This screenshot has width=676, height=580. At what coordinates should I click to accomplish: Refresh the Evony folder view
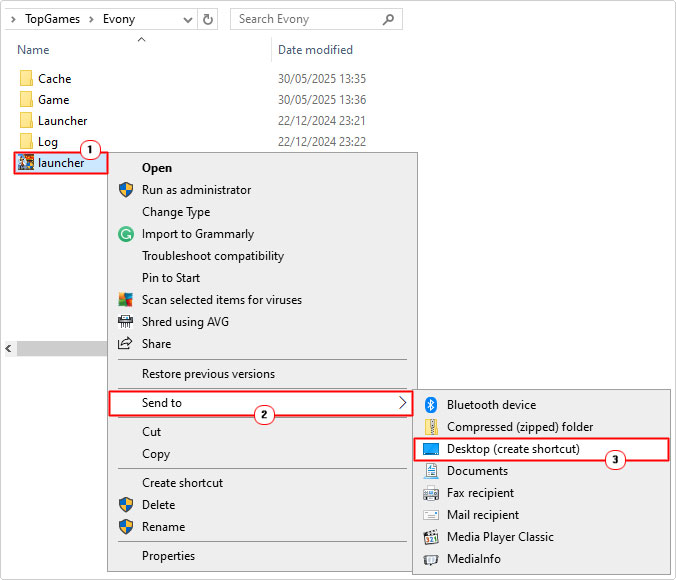point(208,19)
